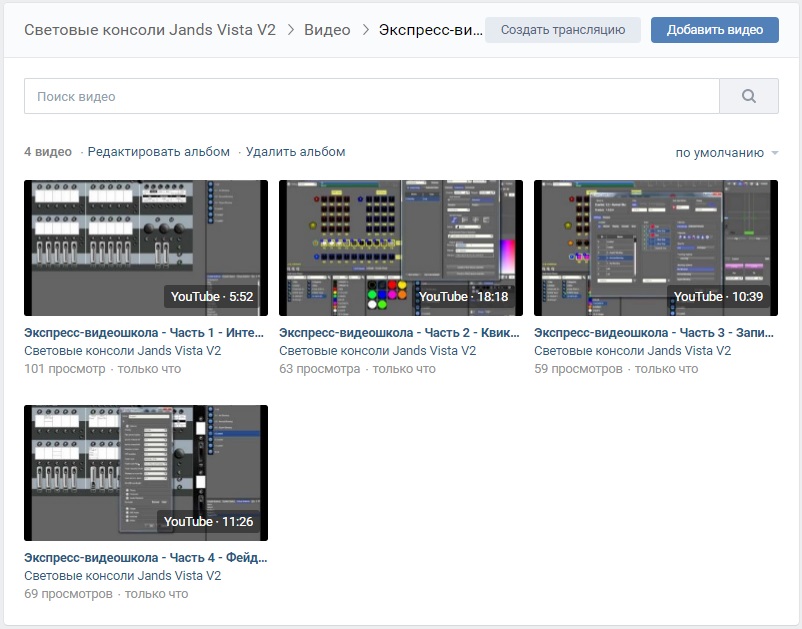
Task: Open the Часть 1 video thumbnail
Action: [x=146, y=247]
